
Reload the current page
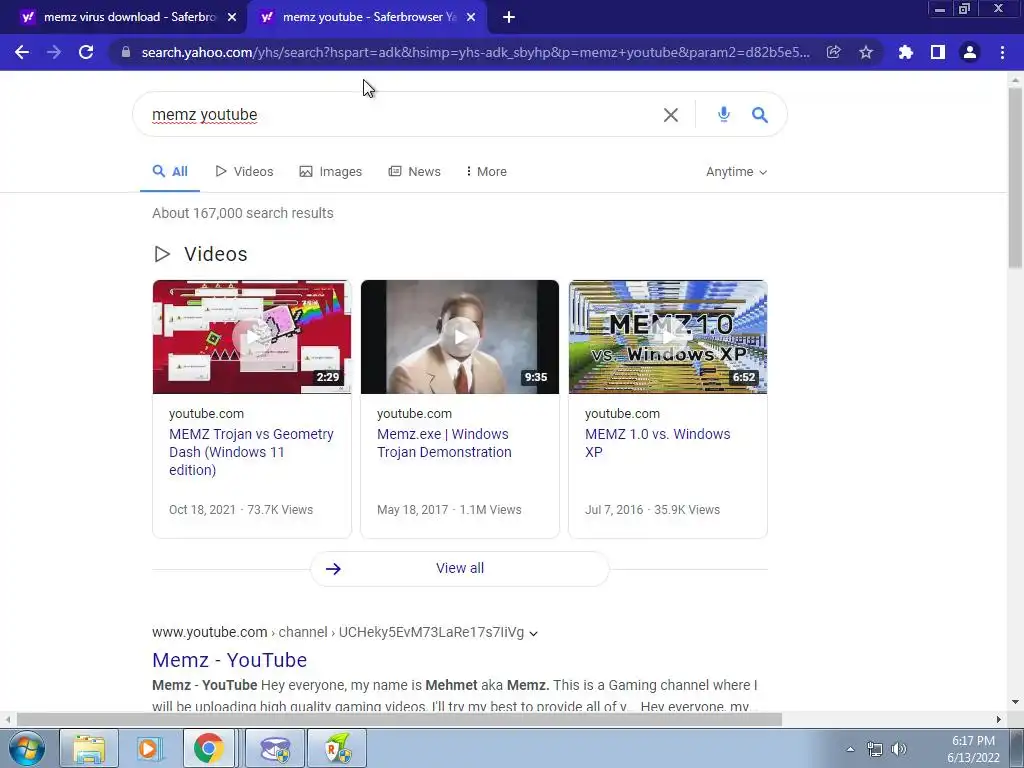[86, 52]
